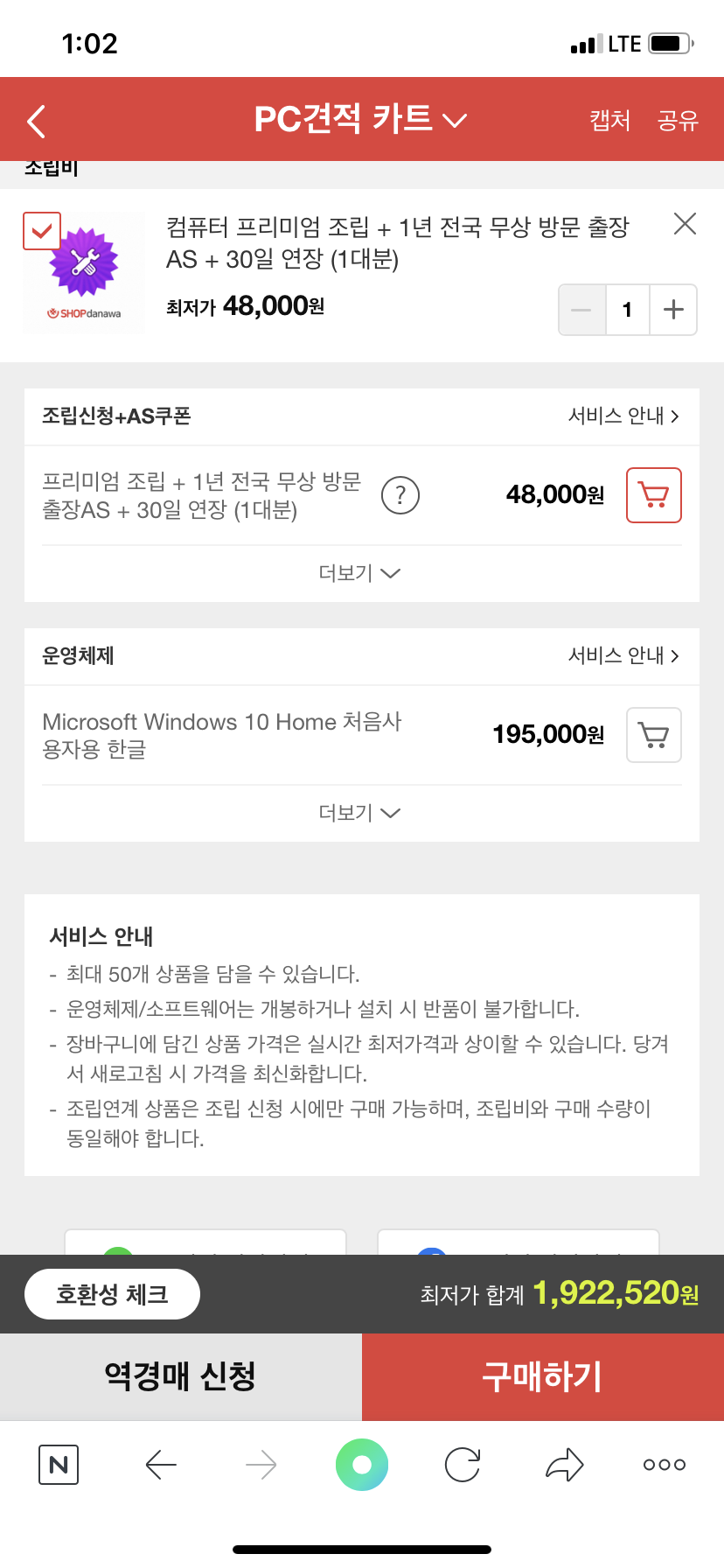
Task: Decrease quantity with minus button
Action: point(582,310)
